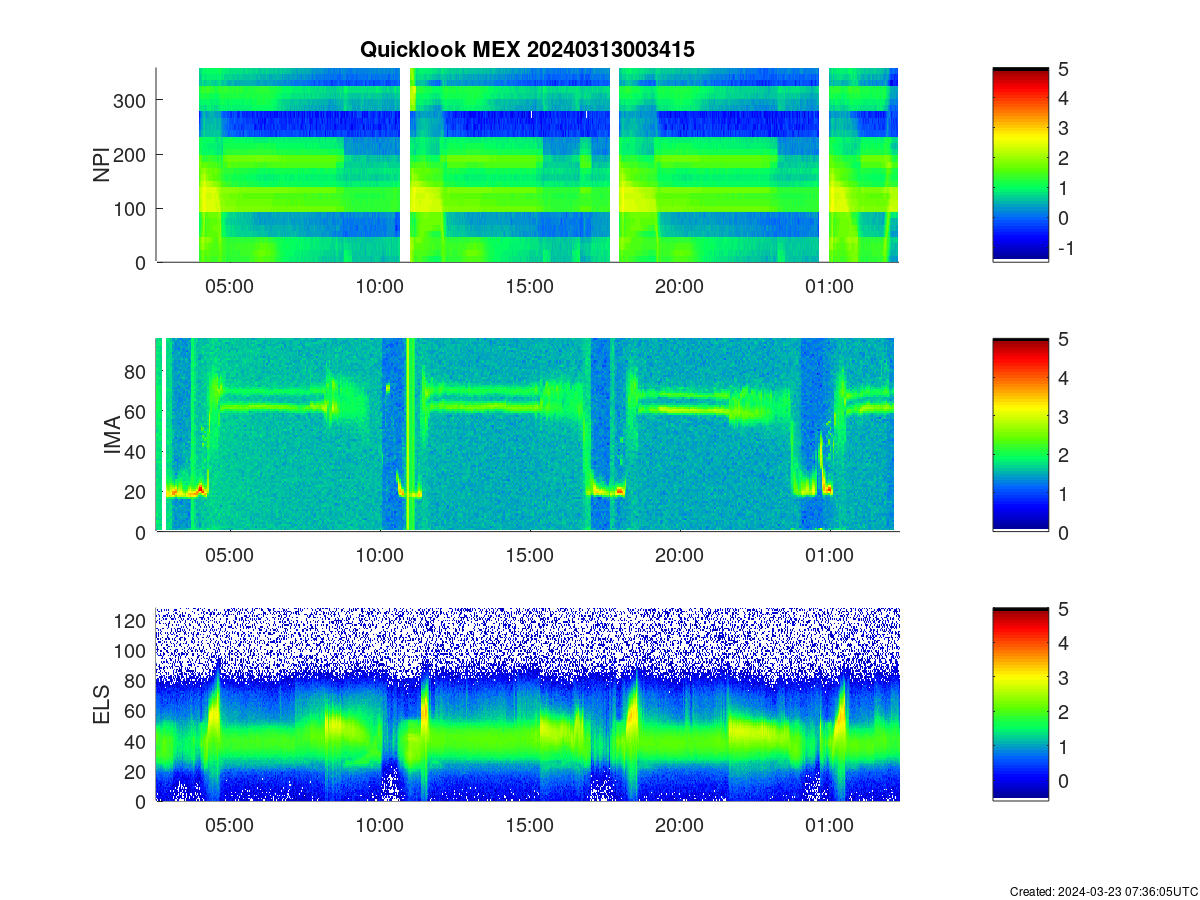The width and height of the screenshot is (1200, 900).
Task: Click the 300 tick on NPI y-axis
Action: point(128,100)
